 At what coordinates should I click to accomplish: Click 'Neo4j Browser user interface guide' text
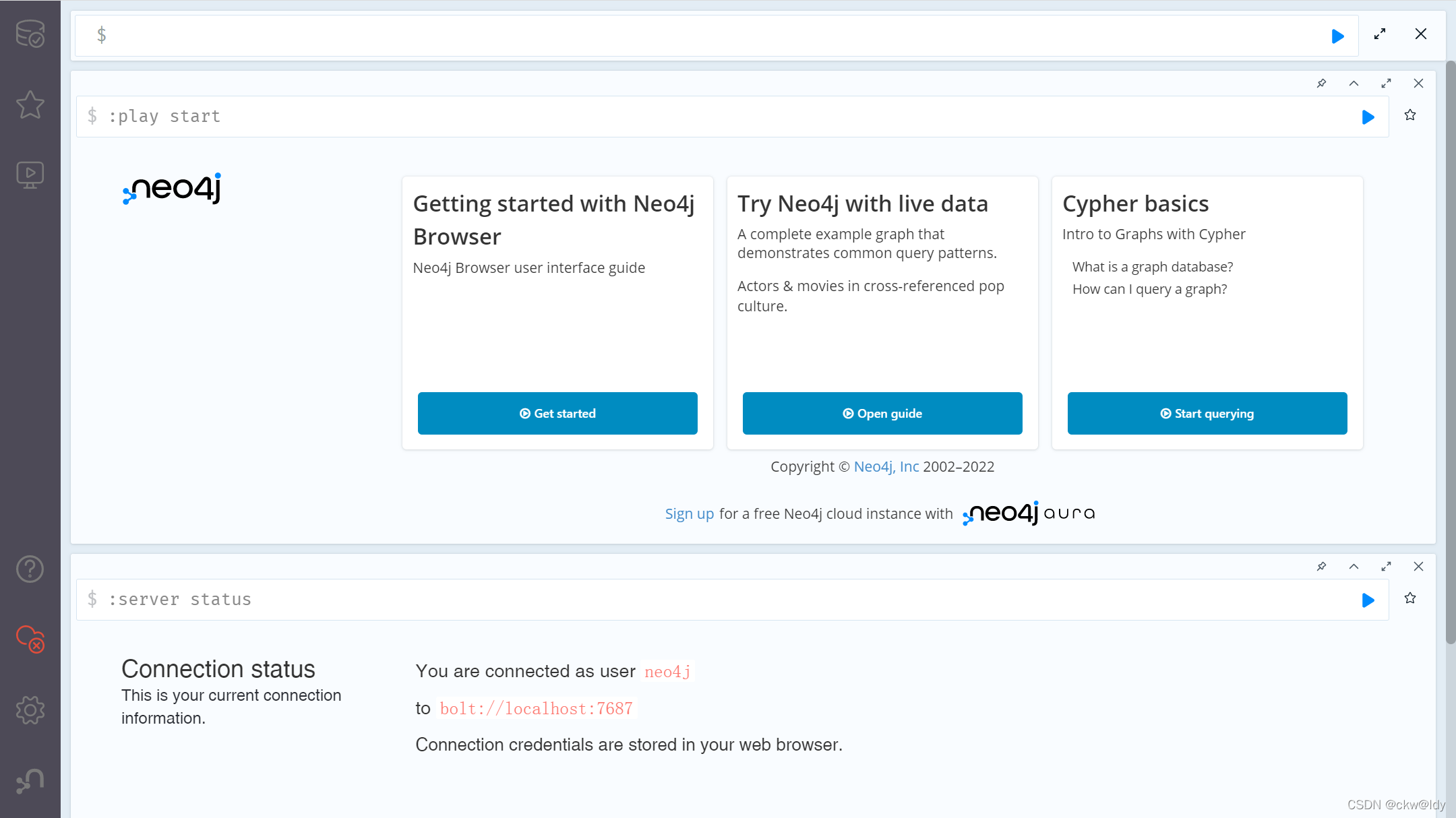coord(528,268)
